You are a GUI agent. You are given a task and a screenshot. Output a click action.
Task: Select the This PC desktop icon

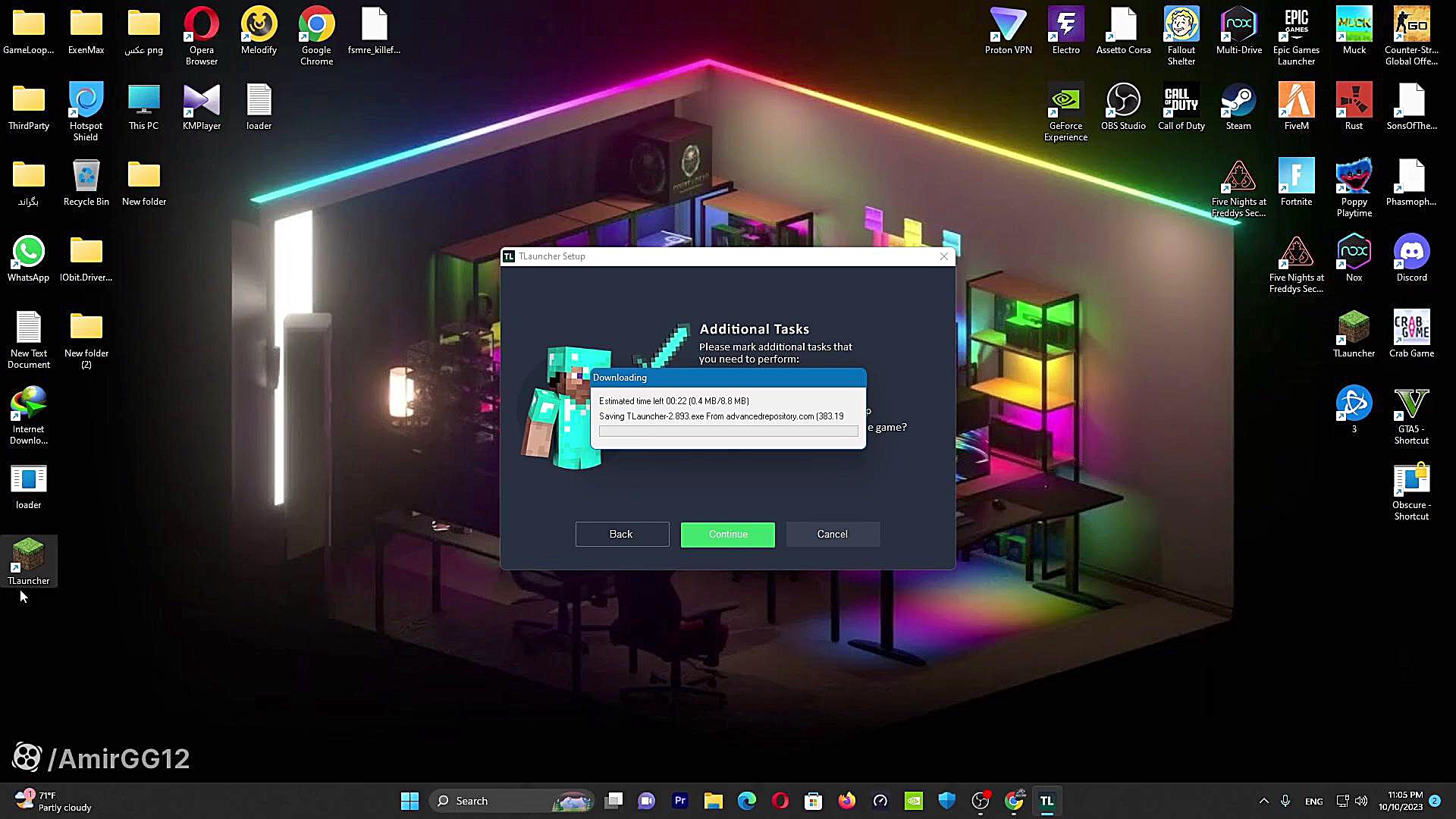click(143, 106)
